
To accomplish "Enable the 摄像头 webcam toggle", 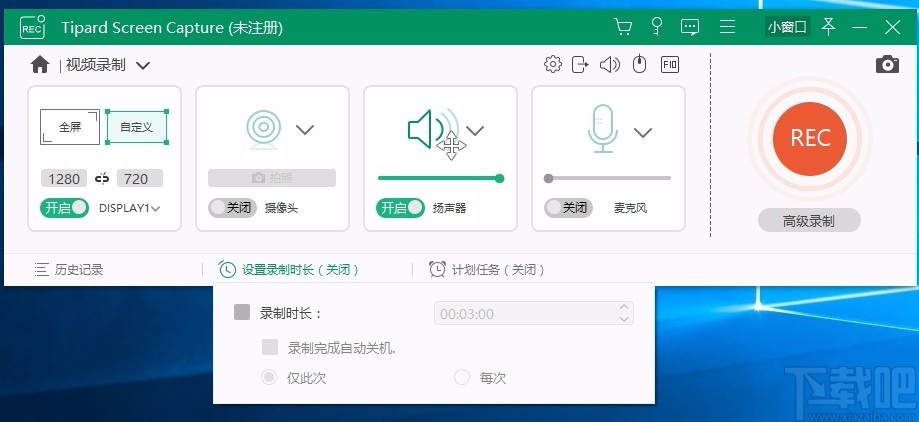I will 233,208.
